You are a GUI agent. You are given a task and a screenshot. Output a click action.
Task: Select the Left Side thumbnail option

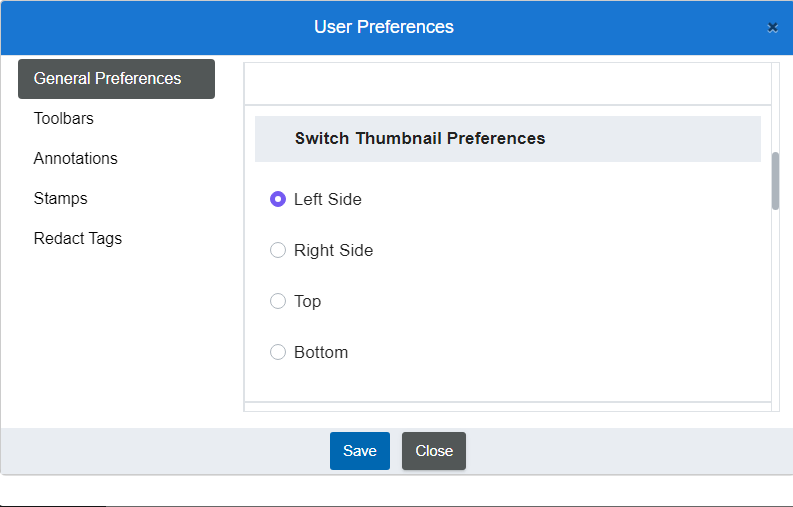coord(278,199)
